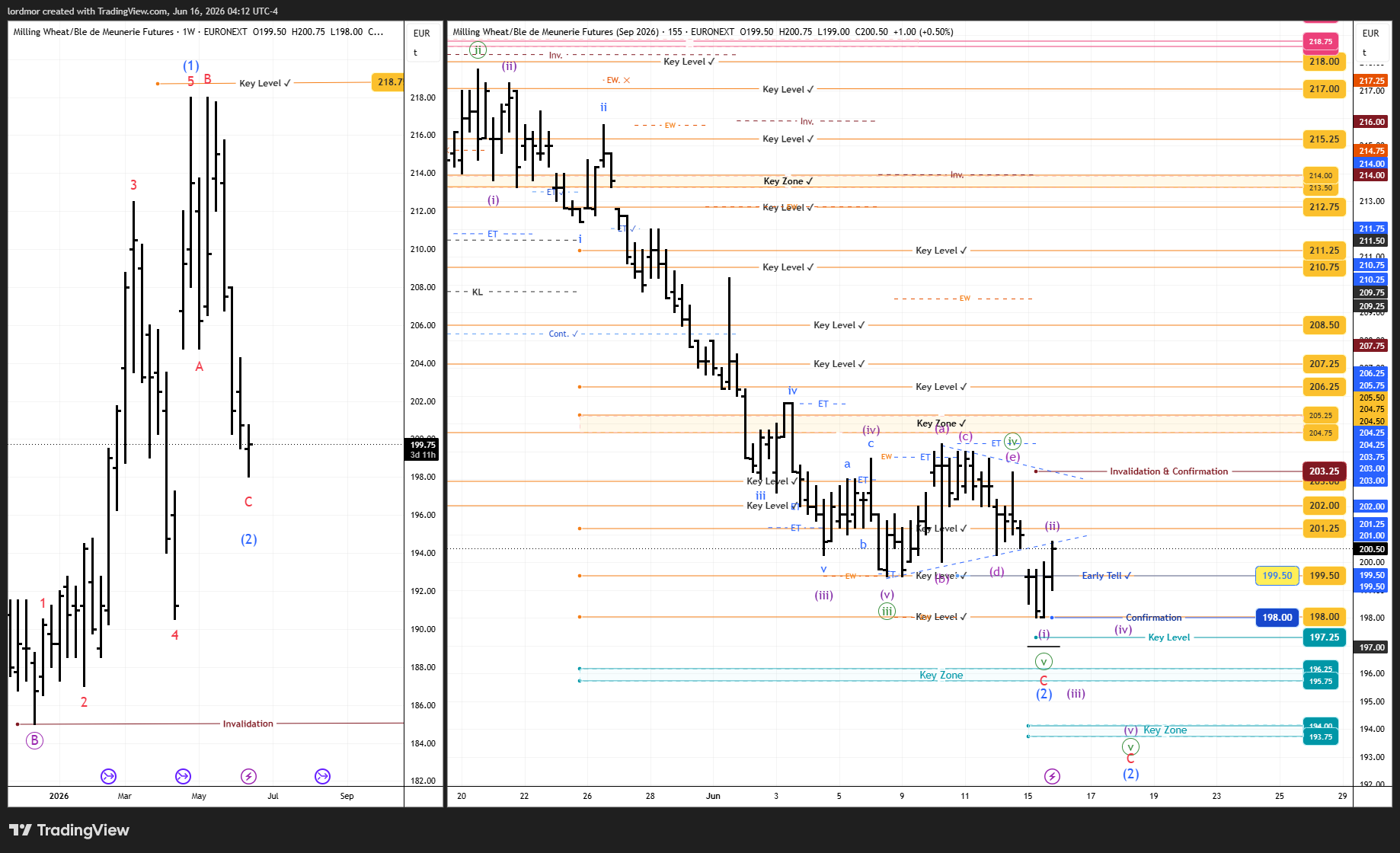
Task: Click the lightning event icon on the weekly chart
Action: click(x=248, y=776)
